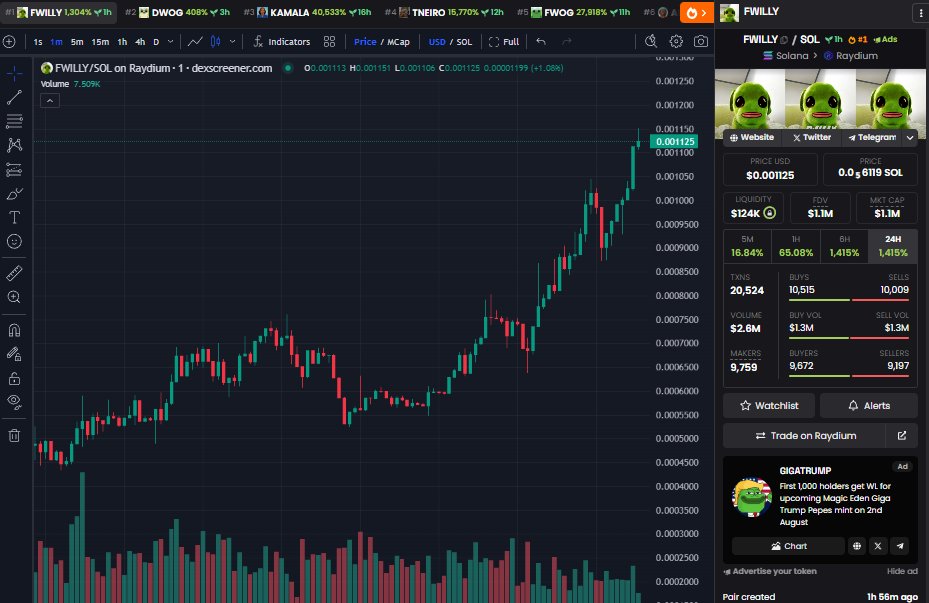This screenshot has width=929, height=603.
Task: Open the GIGATRUMP ad Chart button
Action: [788, 546]
